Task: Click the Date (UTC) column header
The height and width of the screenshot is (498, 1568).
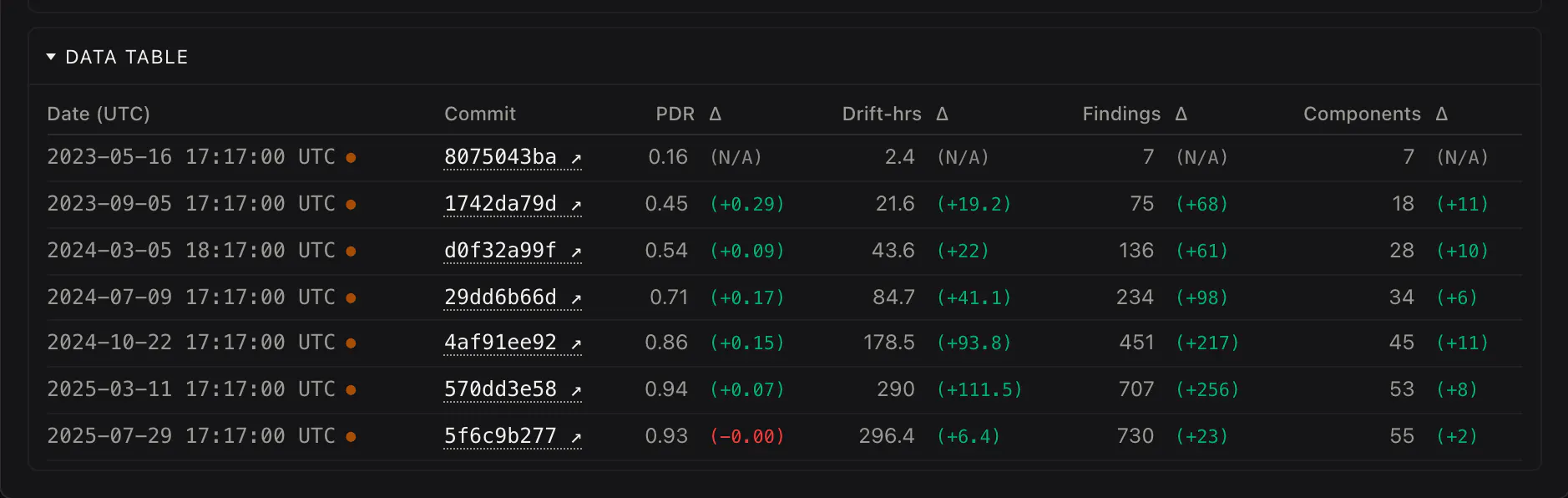Action: [99, 114]
